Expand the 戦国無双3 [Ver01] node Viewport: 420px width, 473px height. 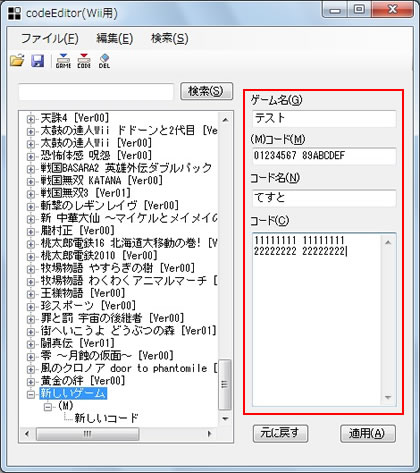[31, 194]
